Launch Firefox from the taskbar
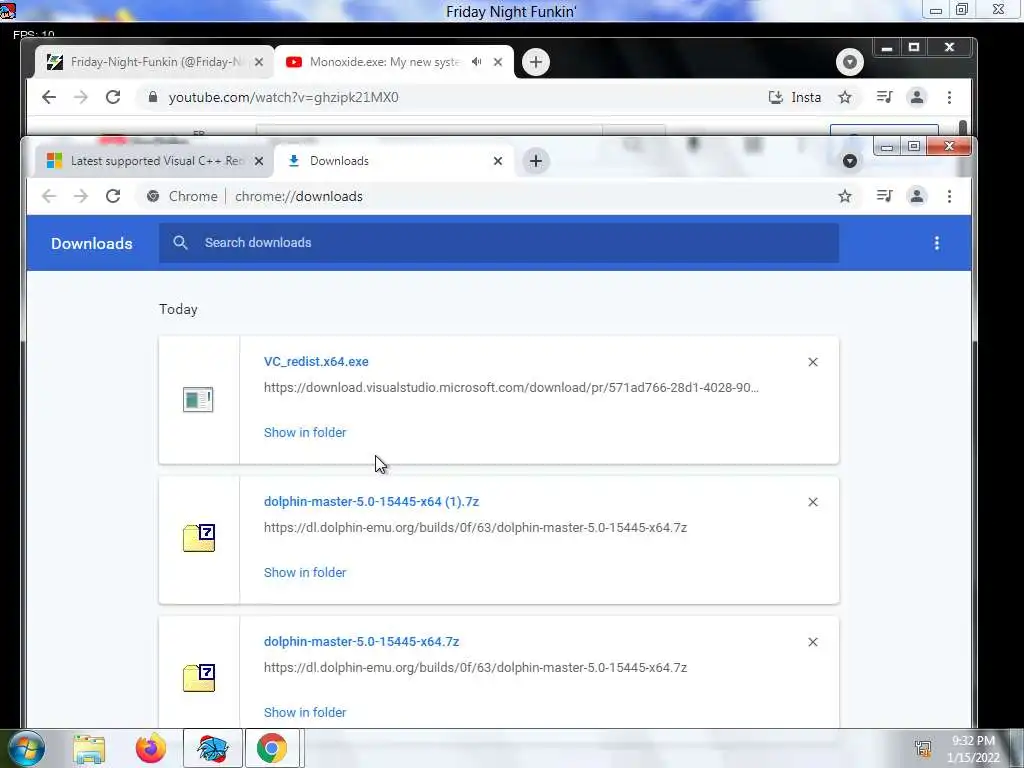Screen dimensions: 1024x768 pyautogui.click(x=151, y=748)
